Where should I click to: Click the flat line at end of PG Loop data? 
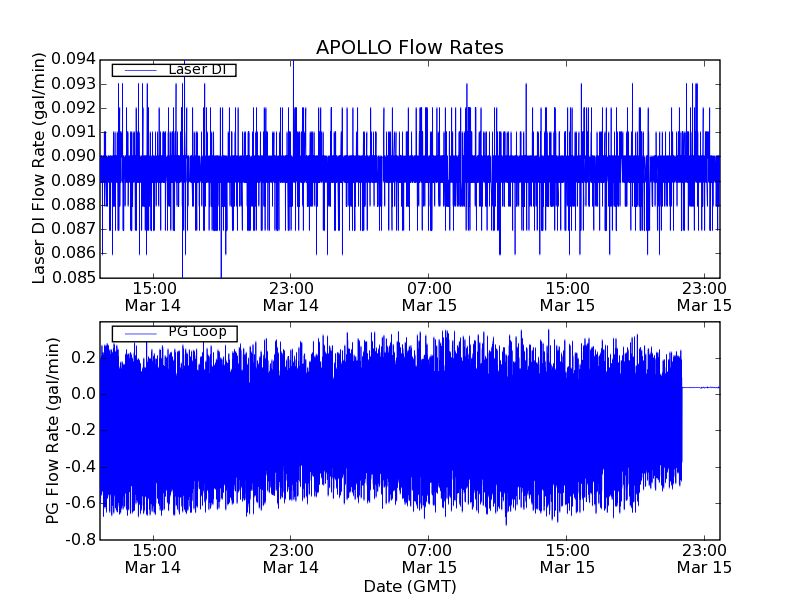pyautogui.click(x=701, y=387)
